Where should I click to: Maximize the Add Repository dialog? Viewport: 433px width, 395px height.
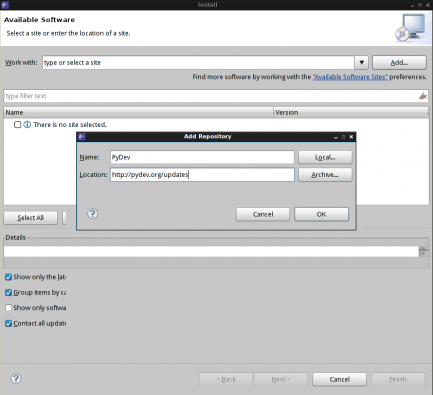point(343,137)
